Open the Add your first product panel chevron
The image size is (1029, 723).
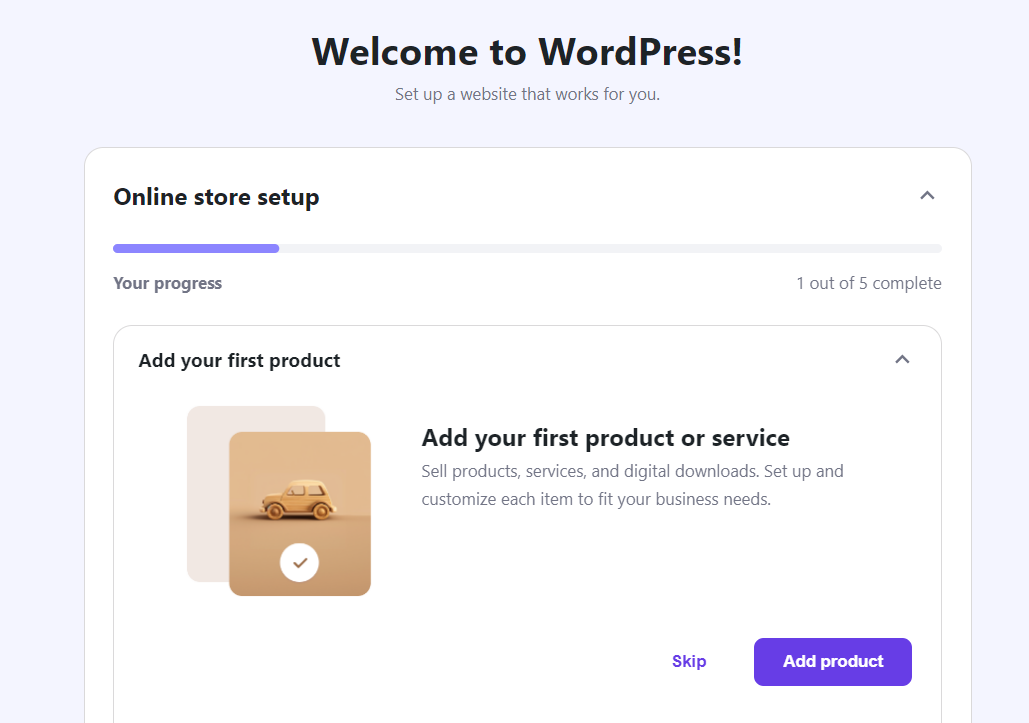pos(902,358)
